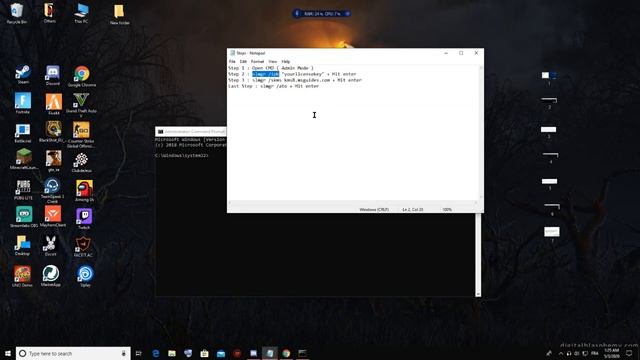This screenshot has width=640, height=360.
Task: Switch to Command Prompt on the taskbar
Action: click(302, 353)
